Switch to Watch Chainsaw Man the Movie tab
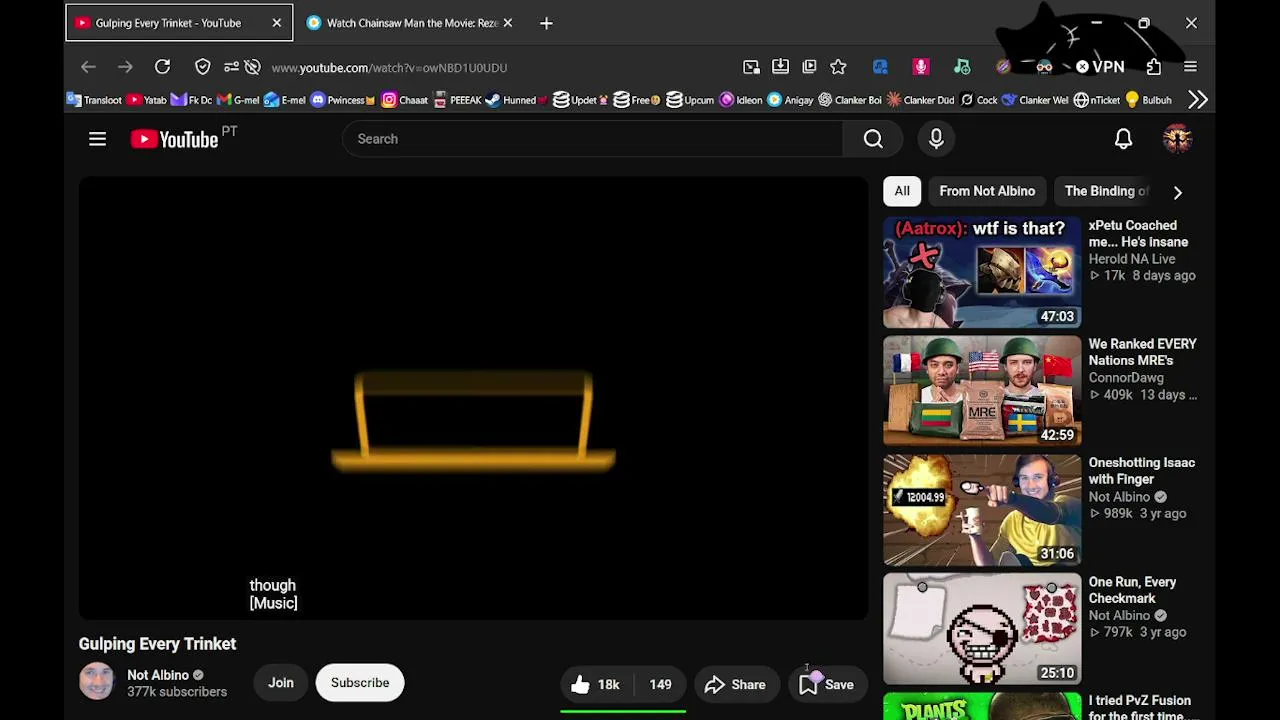 tap(410, 23)
